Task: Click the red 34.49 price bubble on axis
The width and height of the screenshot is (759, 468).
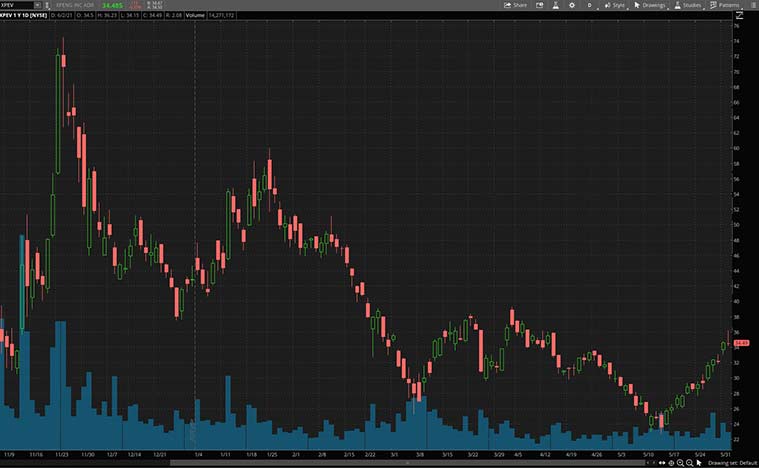Action: (x=742, y=343)
